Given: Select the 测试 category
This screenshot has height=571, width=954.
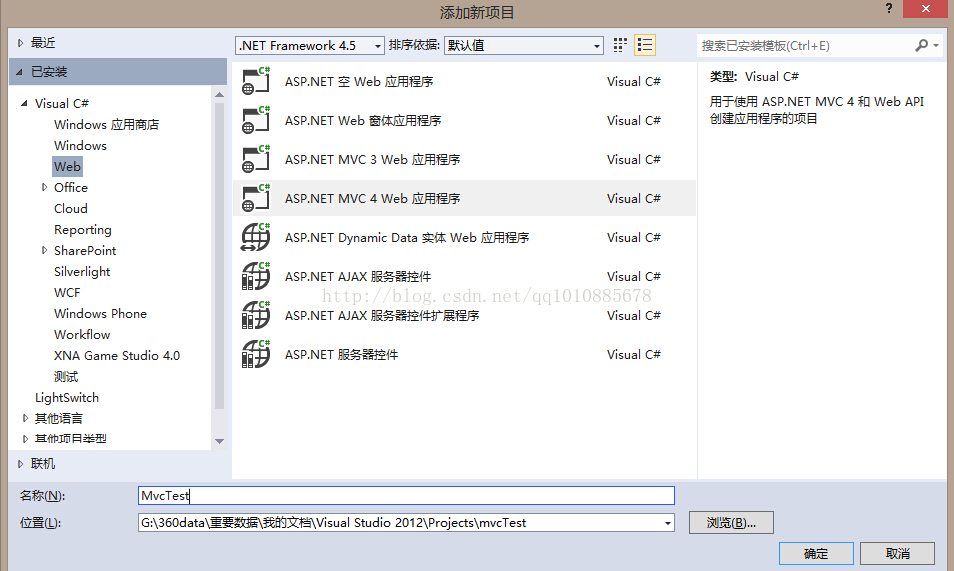Looking at the screenshot, I should (66, 377).
